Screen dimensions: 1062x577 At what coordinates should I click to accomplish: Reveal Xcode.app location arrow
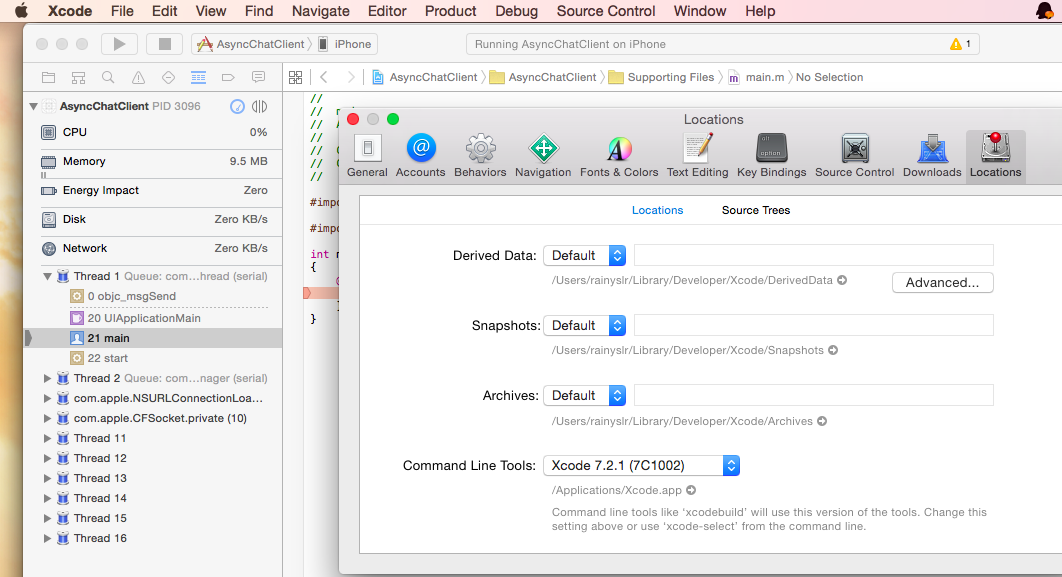pos(691,490)
